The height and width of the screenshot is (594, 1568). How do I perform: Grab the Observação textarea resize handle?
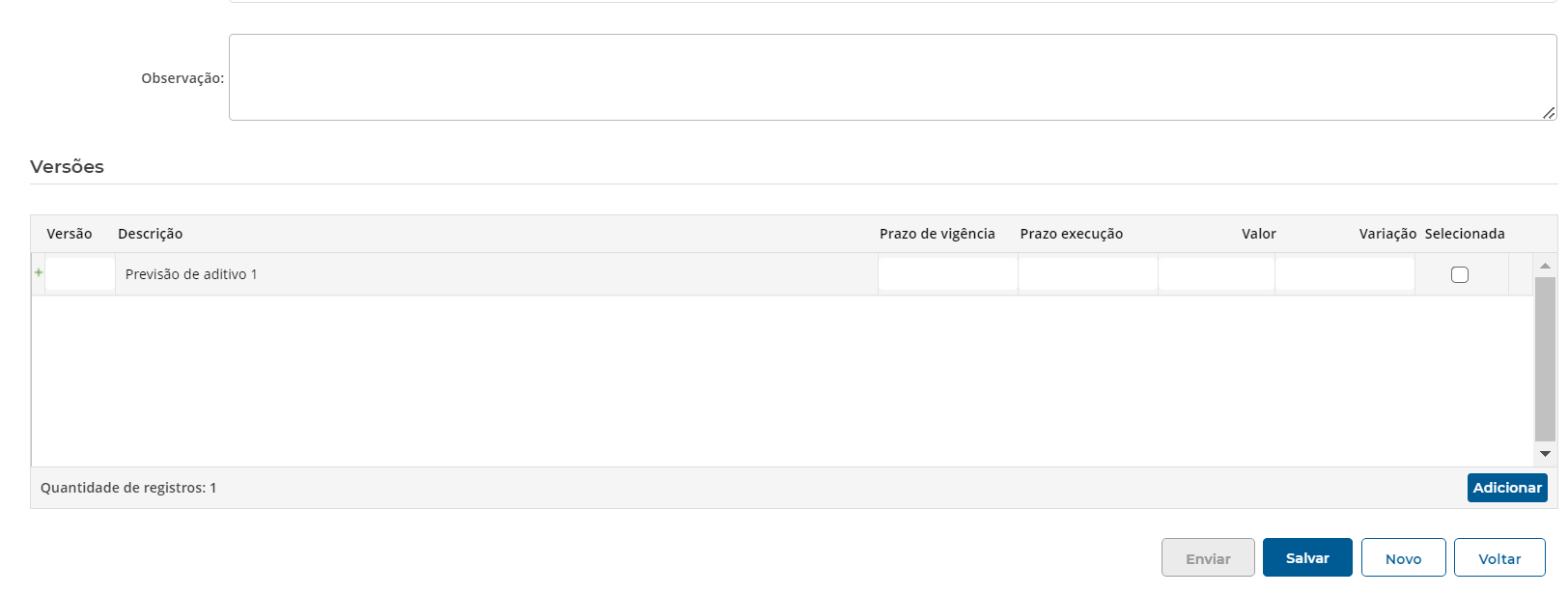pos(1549,113)
